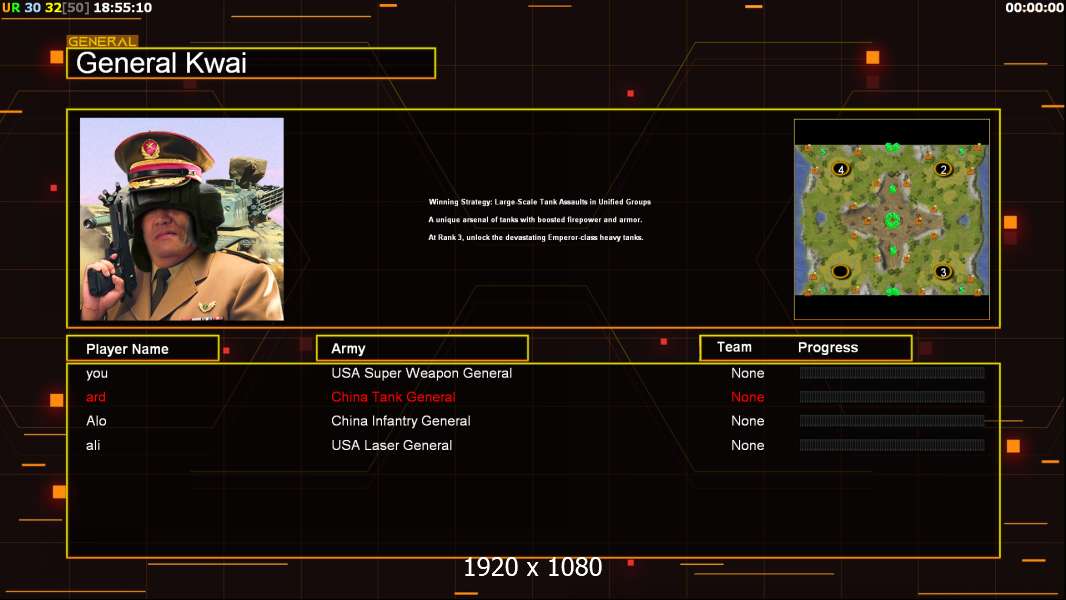Click the loading progress bar for 'ard'
1066x600 pixels.
tap(892, 396)
